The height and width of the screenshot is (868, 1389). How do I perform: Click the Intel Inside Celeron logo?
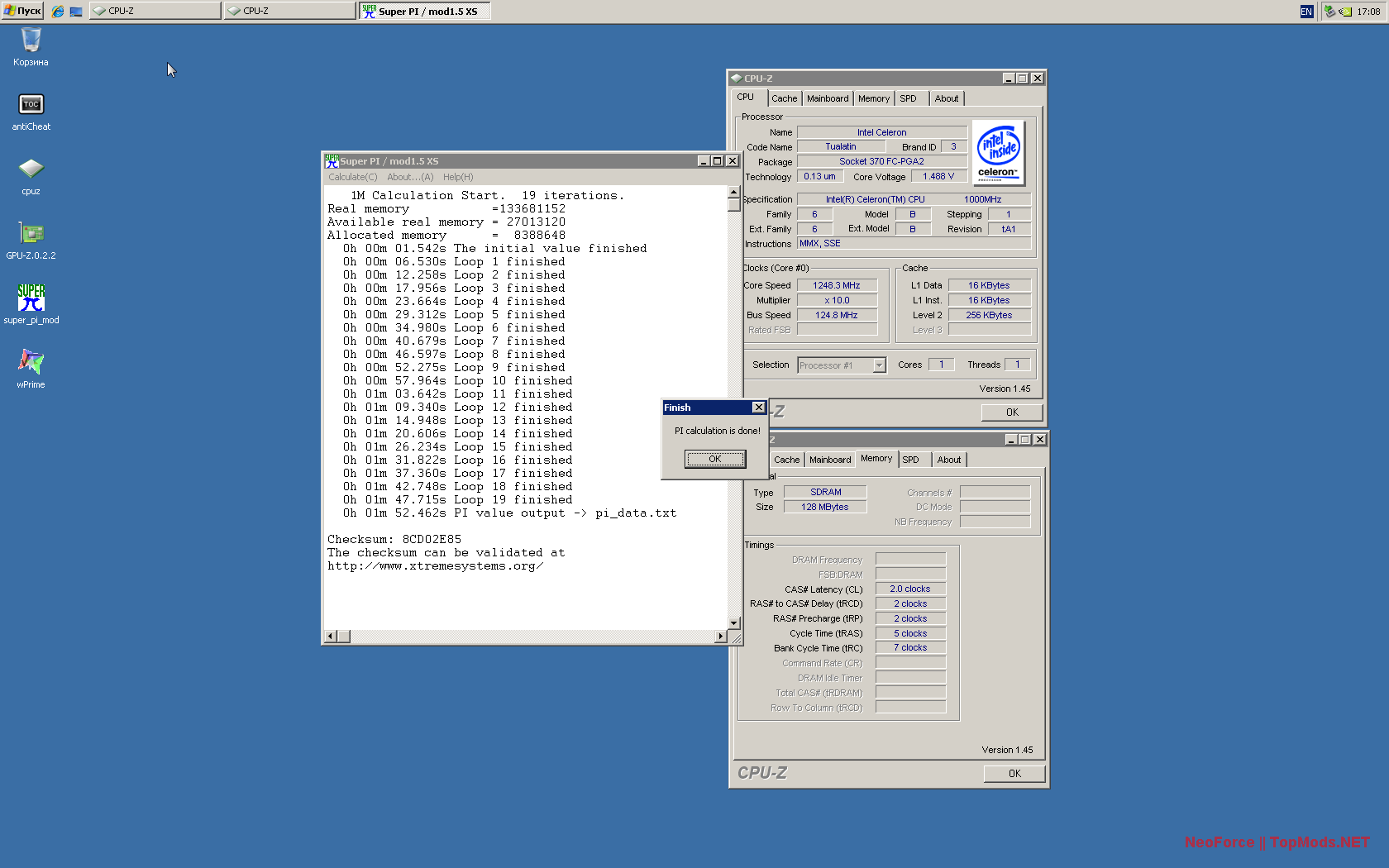click(x=999, y=153)
